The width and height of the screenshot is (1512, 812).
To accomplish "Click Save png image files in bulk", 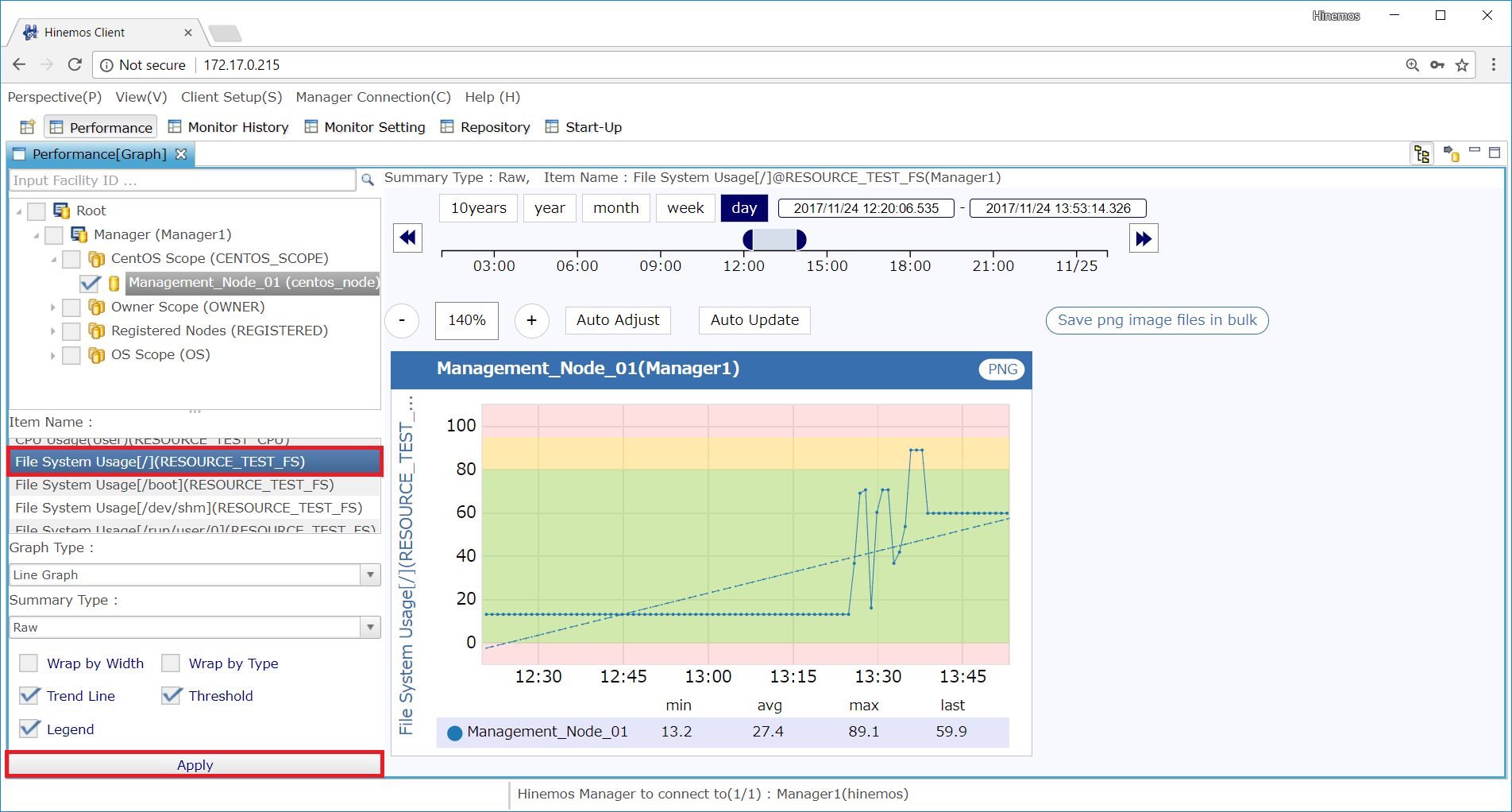I will pos(1157,320).
